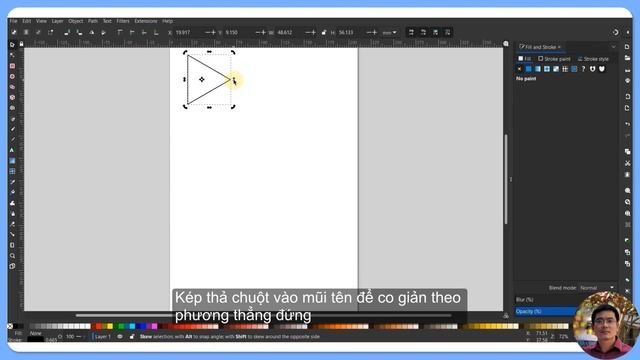This screenshot has height=360, width=640.
Task: Select the Selector arrow tool
Action: point(12,44)
